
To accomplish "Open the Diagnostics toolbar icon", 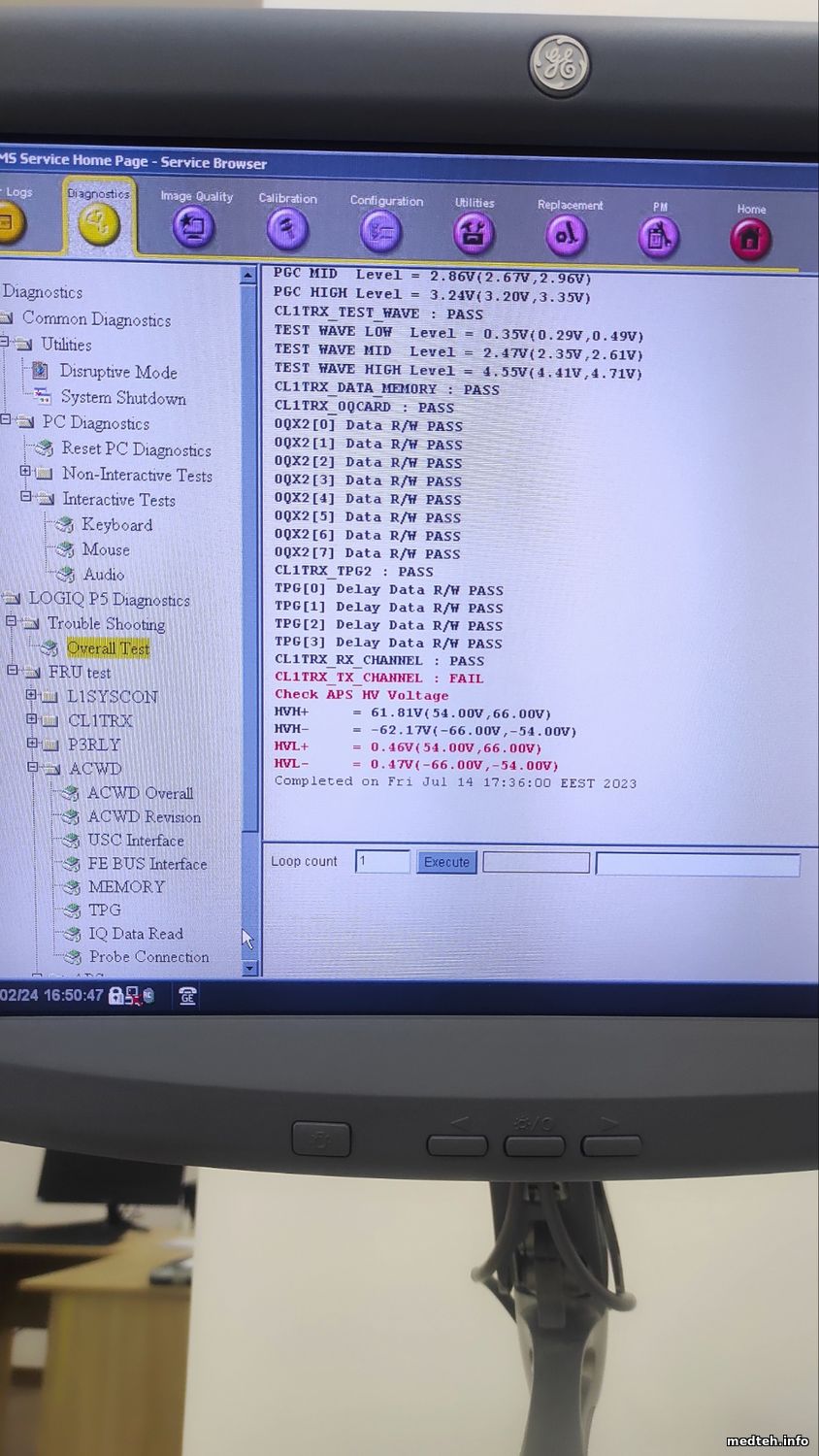I will point(98,226).
